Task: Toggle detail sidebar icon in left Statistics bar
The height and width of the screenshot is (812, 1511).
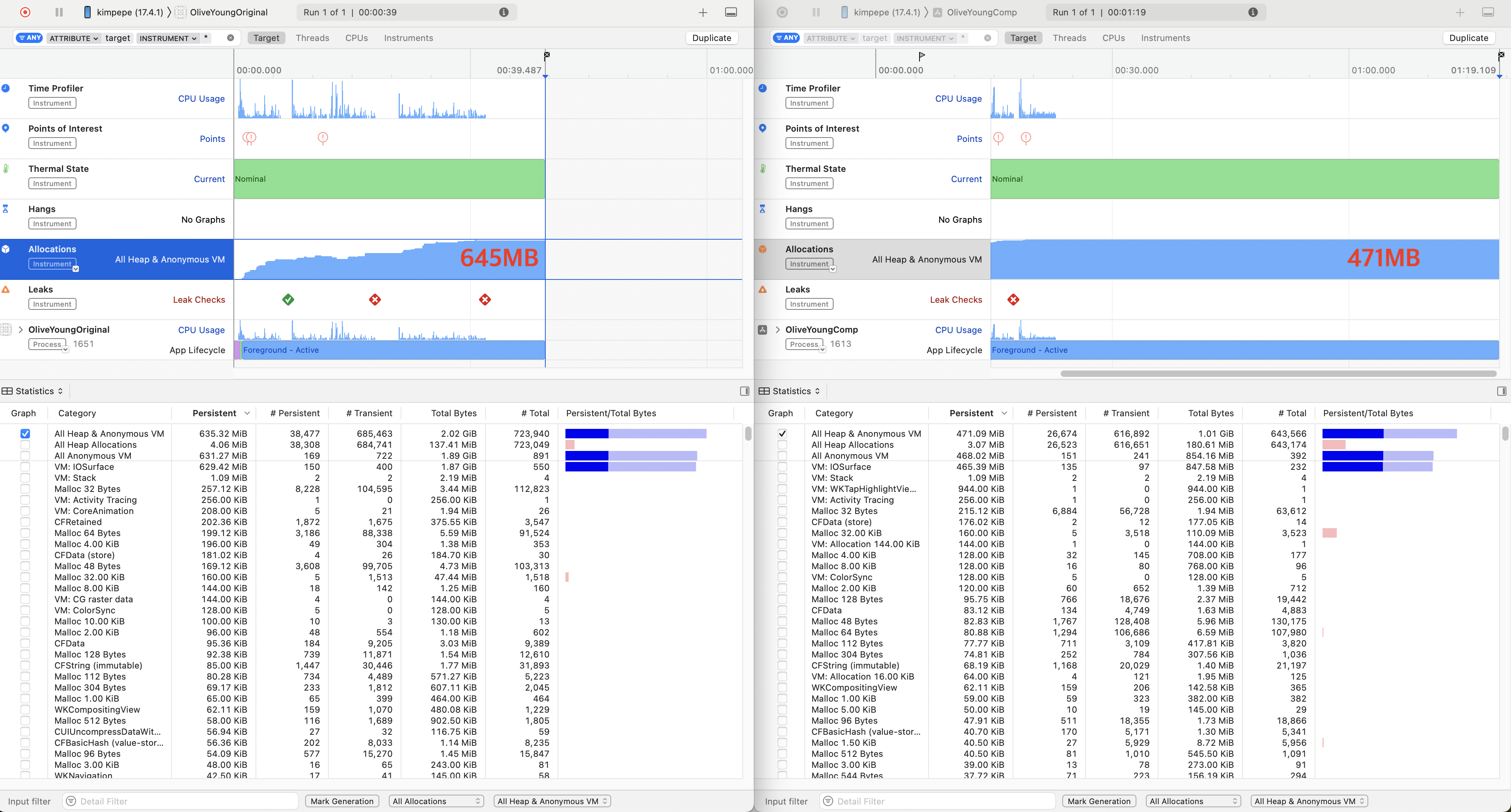Action: point(744,391)
